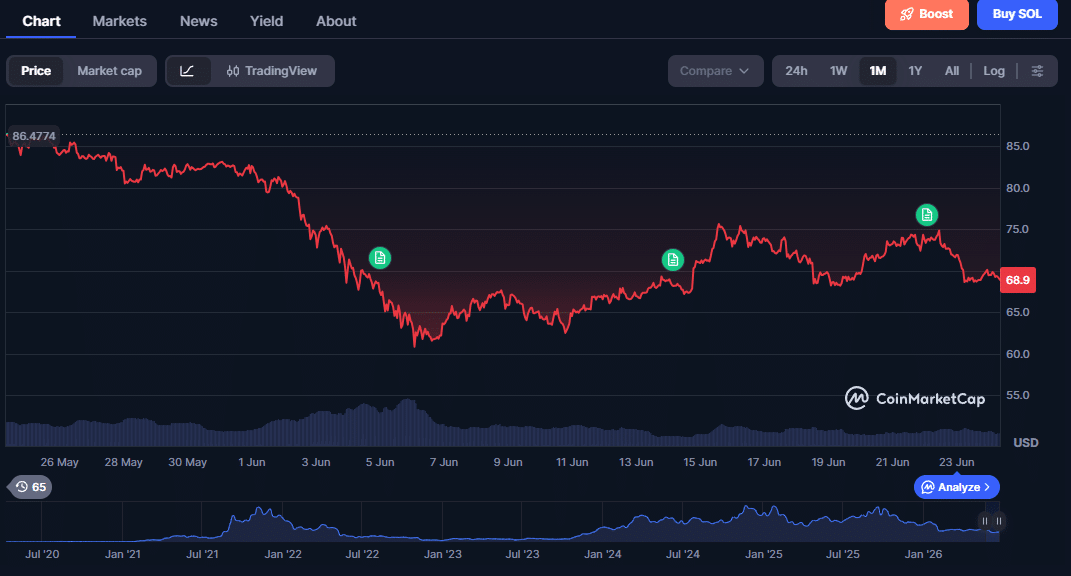The width and height of the screenshot is (1071, 576).
Task: Open the Yield tab
Action: coord(266,21)
